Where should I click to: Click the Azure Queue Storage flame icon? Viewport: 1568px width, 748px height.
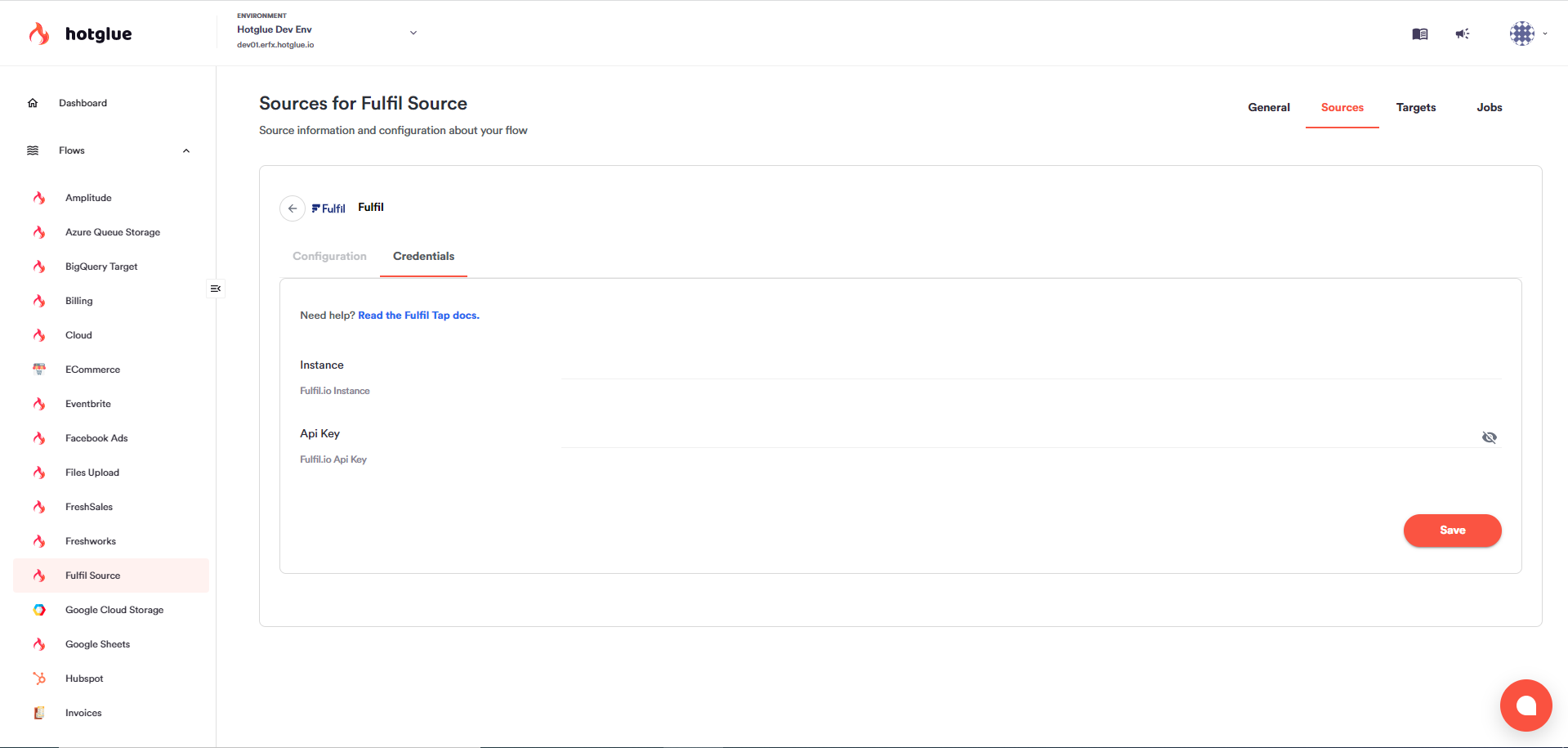click(39, 232)
